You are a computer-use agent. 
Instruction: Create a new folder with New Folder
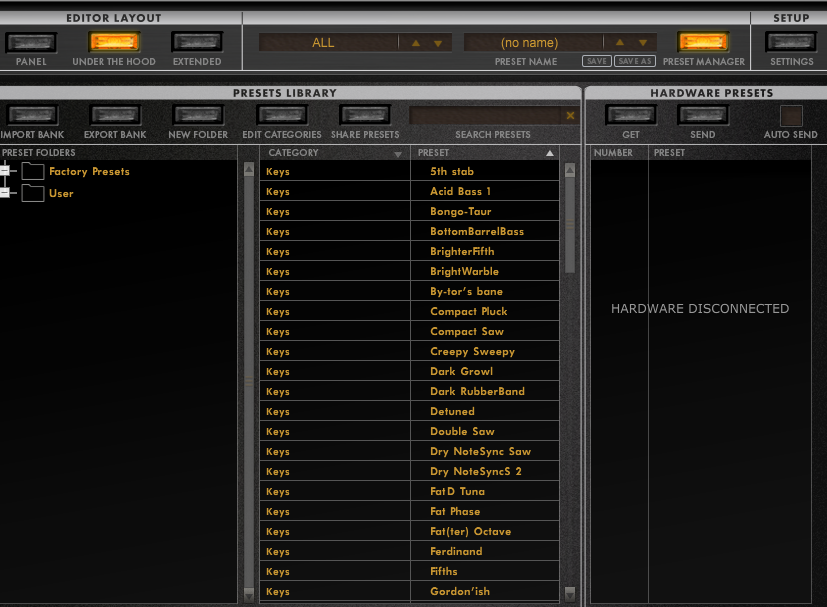click(198, 115)
